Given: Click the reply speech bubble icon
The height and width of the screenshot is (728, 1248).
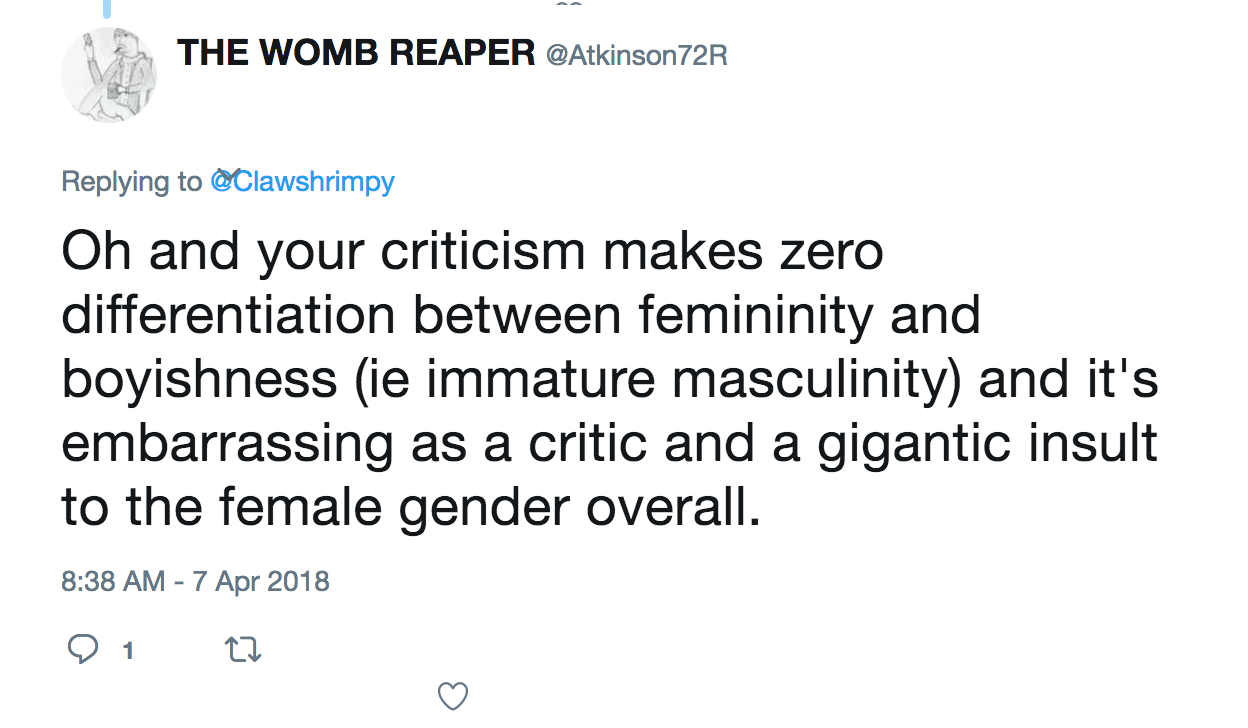Looking at the screenshot, I should pos(83,650).
